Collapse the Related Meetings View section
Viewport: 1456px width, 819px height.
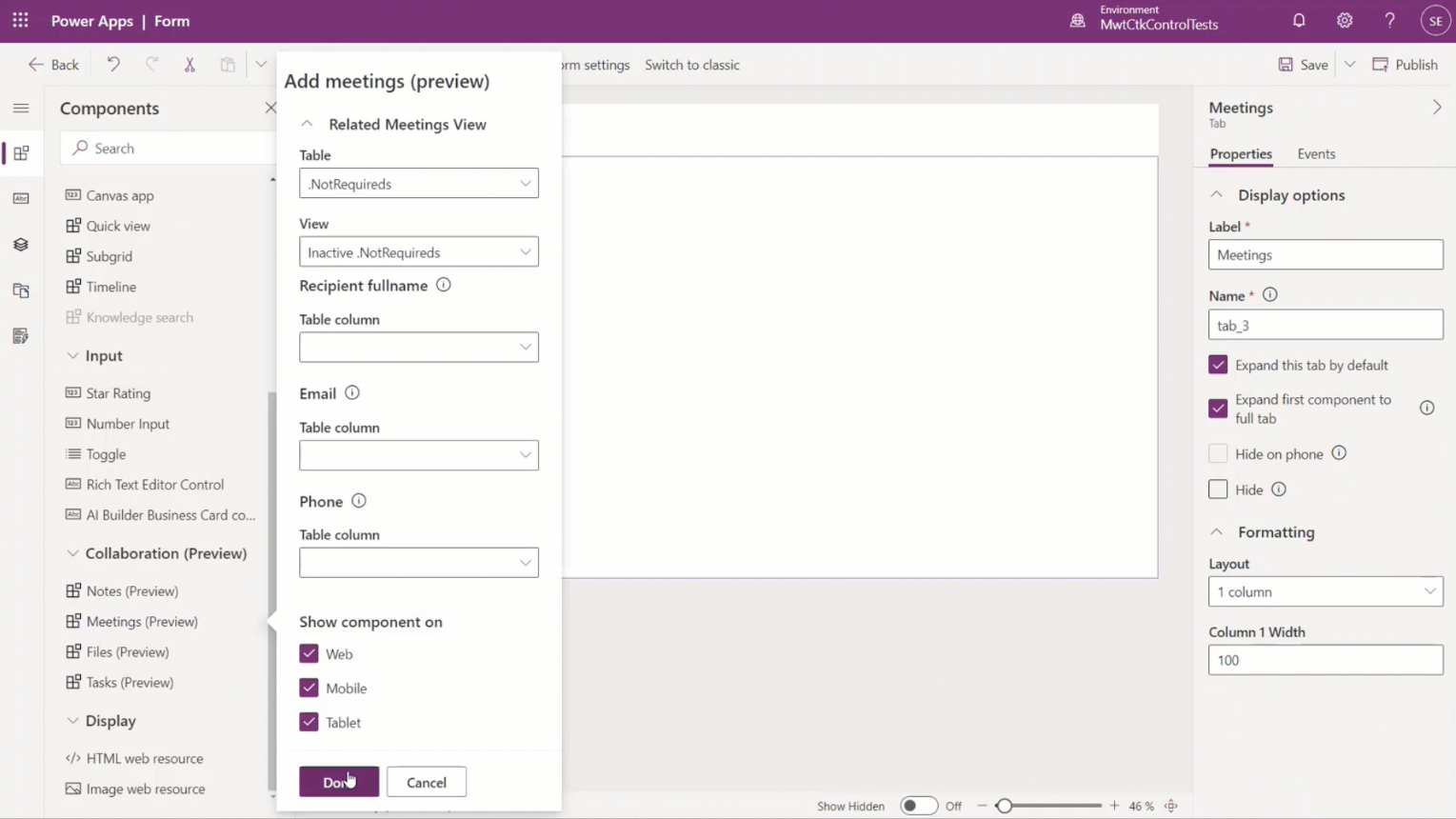(x=307, y=124)
